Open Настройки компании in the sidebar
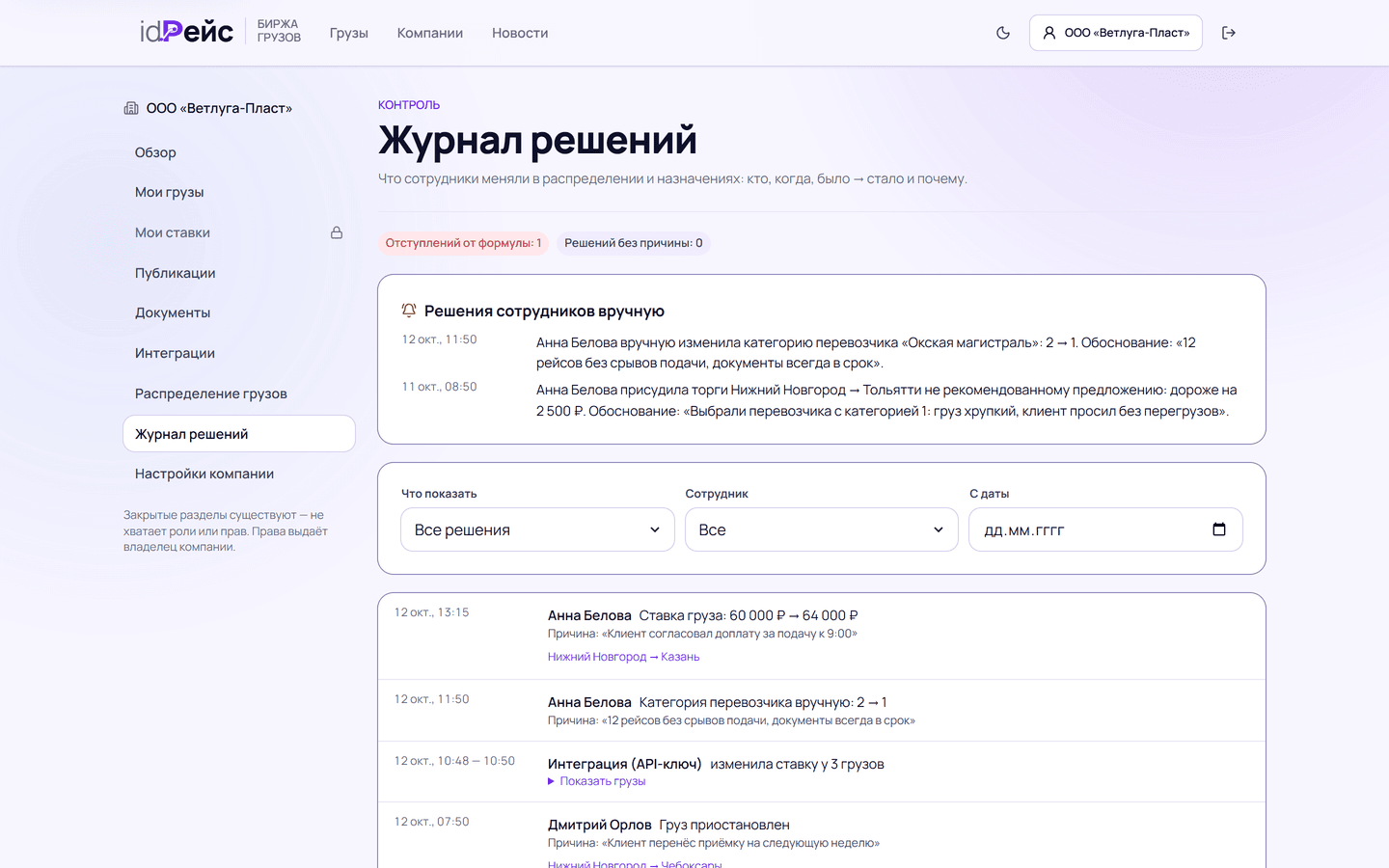 pos(239,474)
